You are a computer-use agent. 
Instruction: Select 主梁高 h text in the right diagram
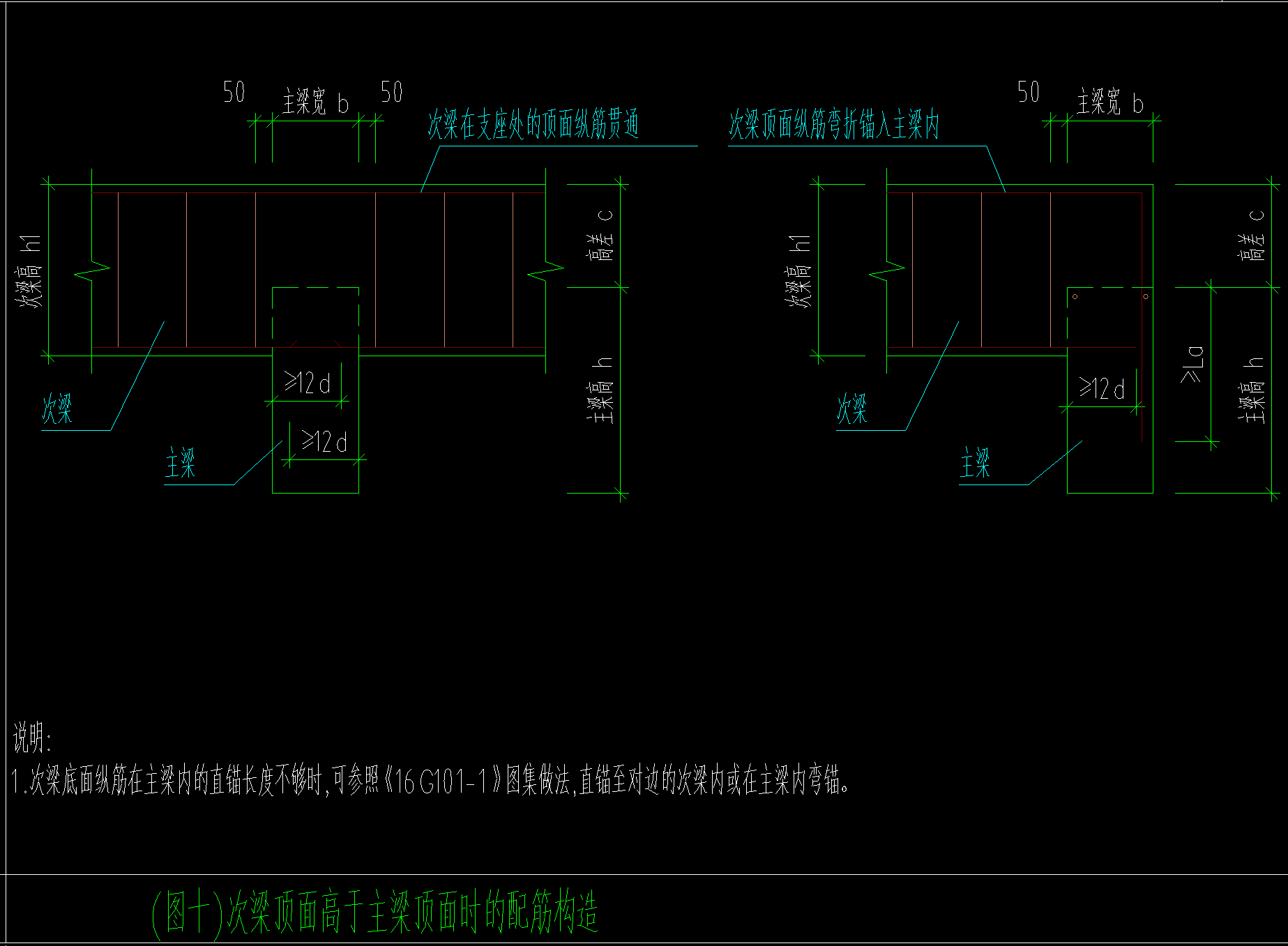click(1252, 390)
